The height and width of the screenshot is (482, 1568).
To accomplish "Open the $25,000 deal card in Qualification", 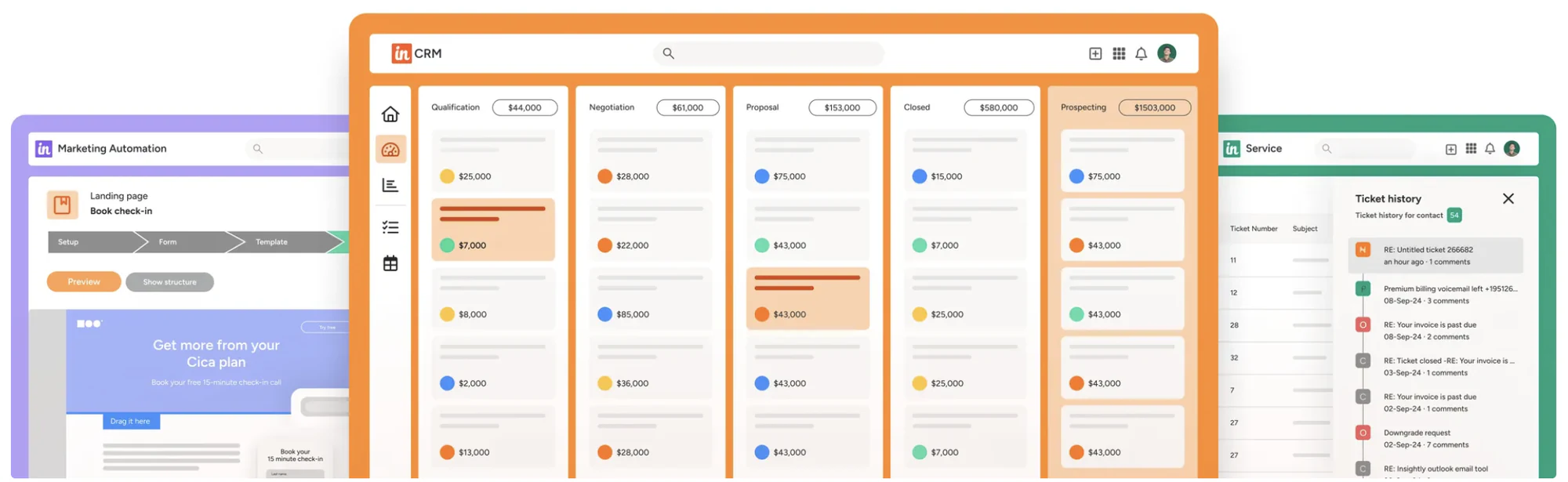I will (x=493, y=161).
